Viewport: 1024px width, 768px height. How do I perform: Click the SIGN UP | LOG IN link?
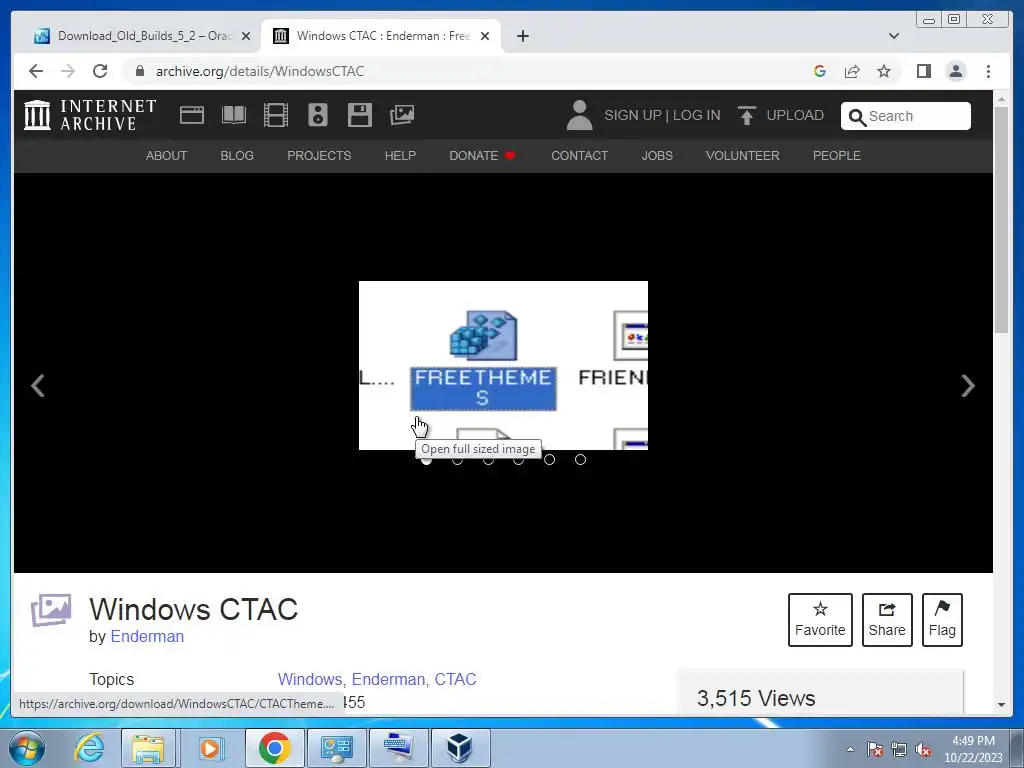[x=662, y=115]
